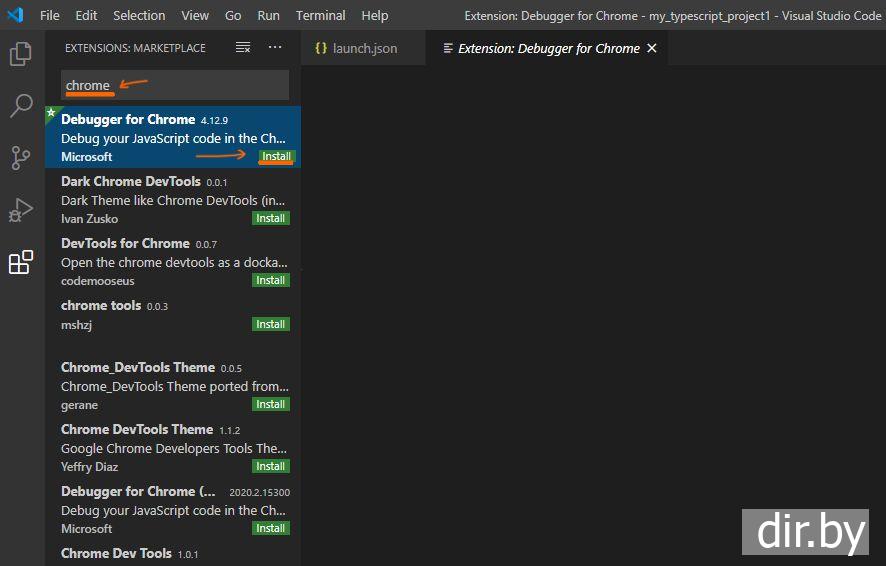Install Debugger for Chrome 4.12.9 extension
This screenshot has height=566, width=886.
click(x=276, y=156)
